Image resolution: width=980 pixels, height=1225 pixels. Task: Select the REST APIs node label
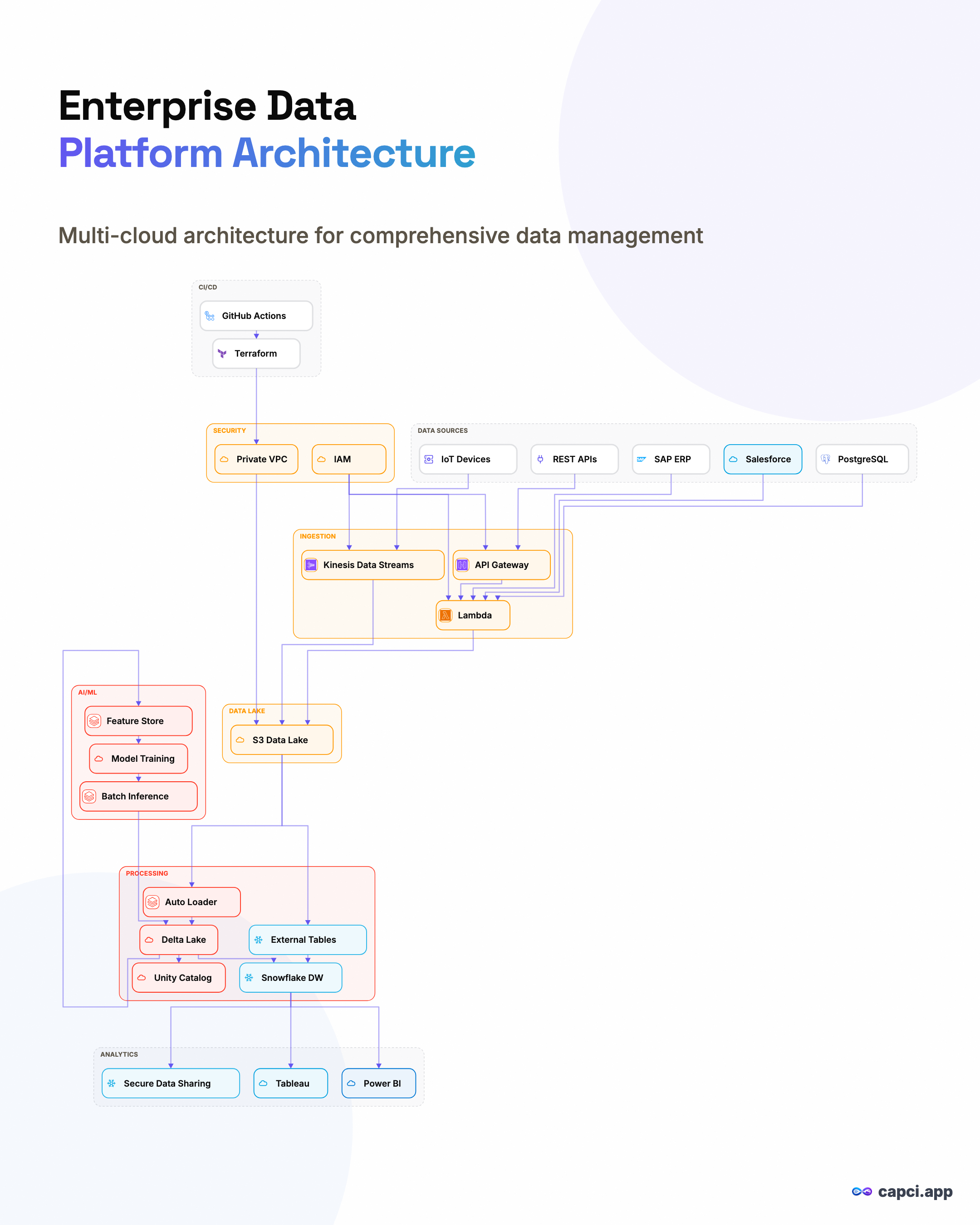pyautogui.click(x=575, y=459)
